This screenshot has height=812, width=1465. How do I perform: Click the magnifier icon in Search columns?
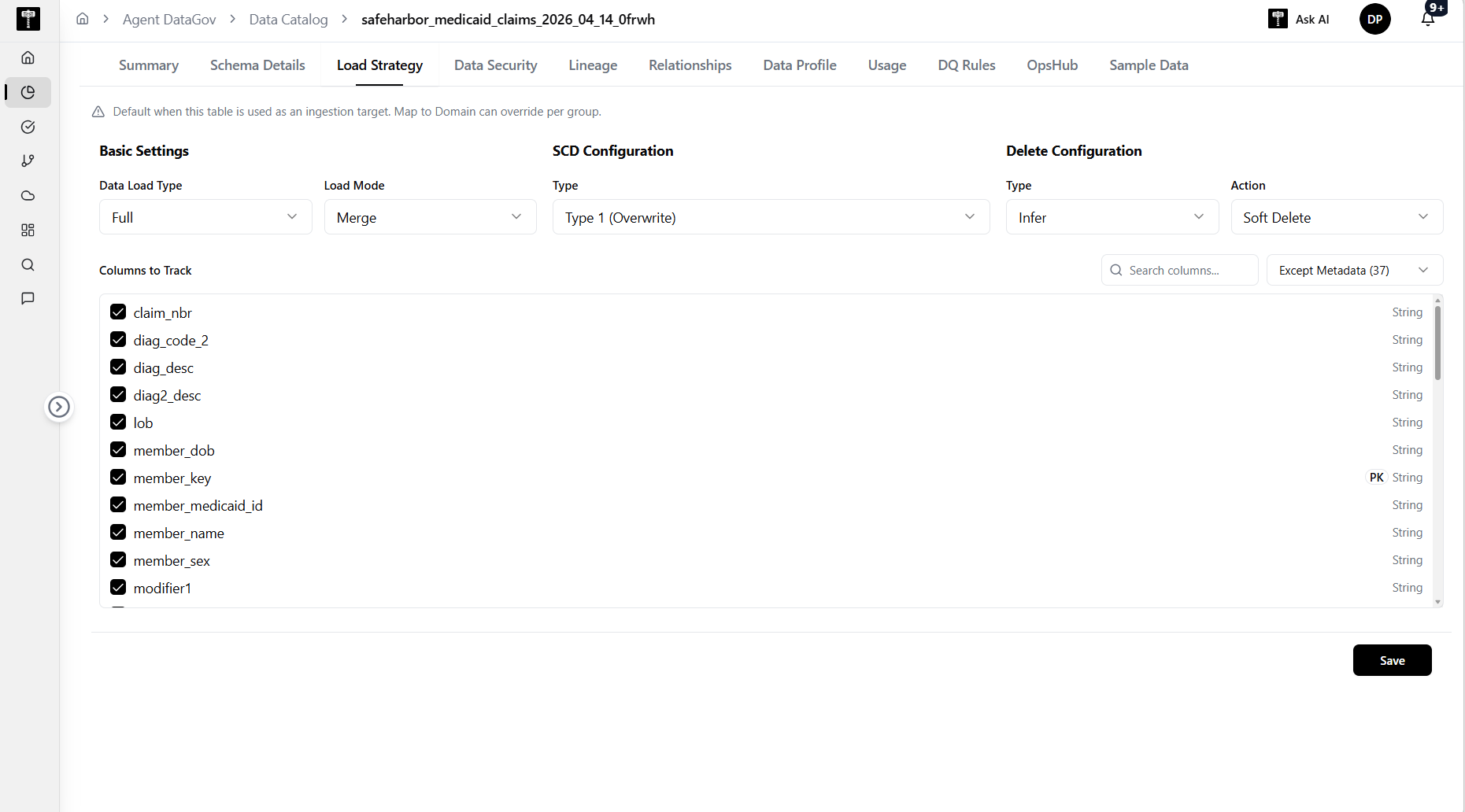pyautogui.click(x=1116, y=270)
